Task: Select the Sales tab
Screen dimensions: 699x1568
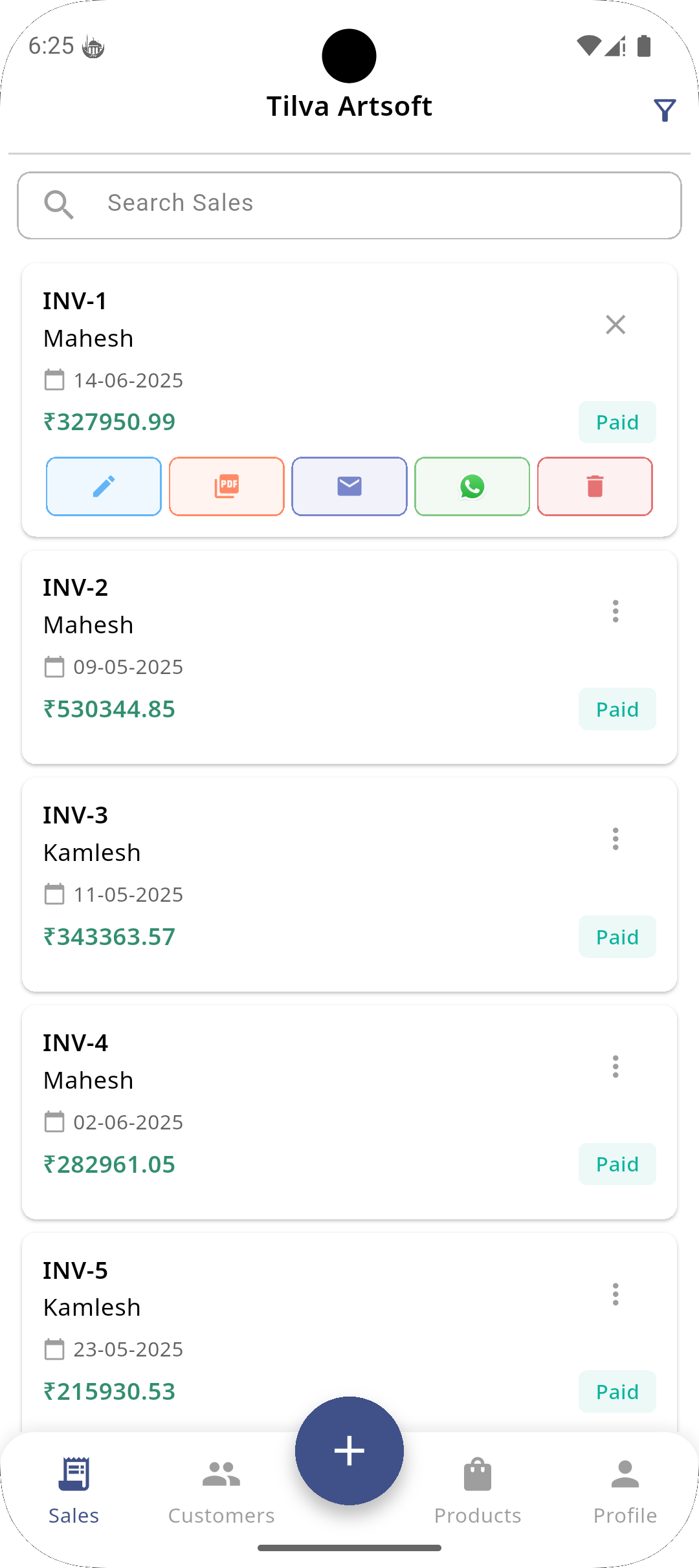Action: point(74,1492)
